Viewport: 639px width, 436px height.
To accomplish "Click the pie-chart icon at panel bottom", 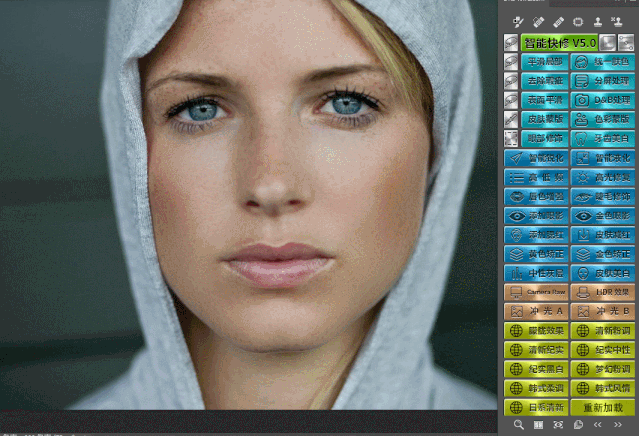I will 578,425.
